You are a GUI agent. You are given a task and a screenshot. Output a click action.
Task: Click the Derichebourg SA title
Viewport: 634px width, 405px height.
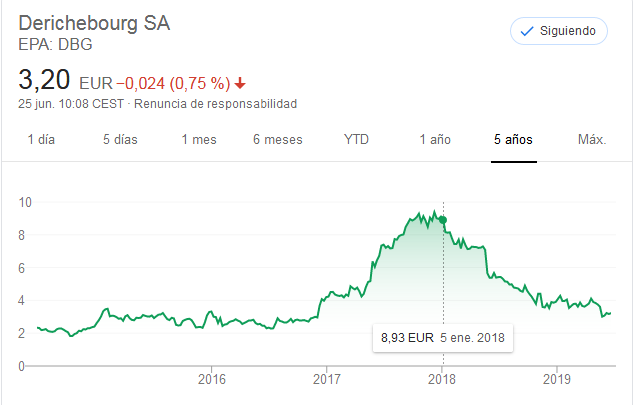tap(95, 24)
